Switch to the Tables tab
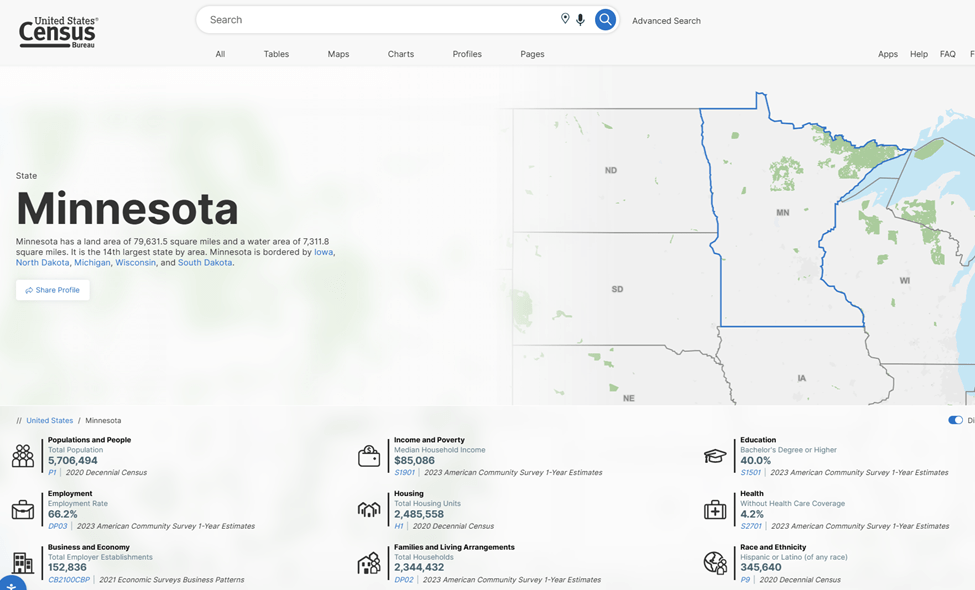 (x=276, y=54)
